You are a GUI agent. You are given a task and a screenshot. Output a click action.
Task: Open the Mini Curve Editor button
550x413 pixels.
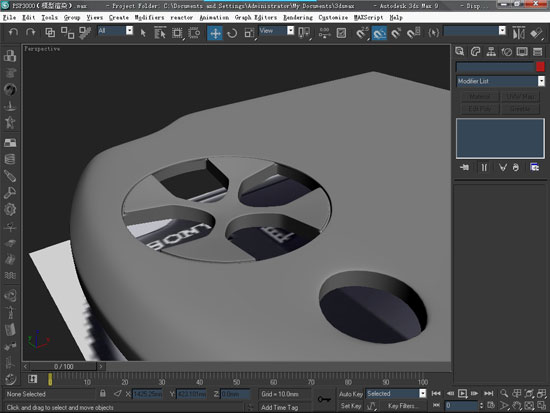(x=33, y=379)
